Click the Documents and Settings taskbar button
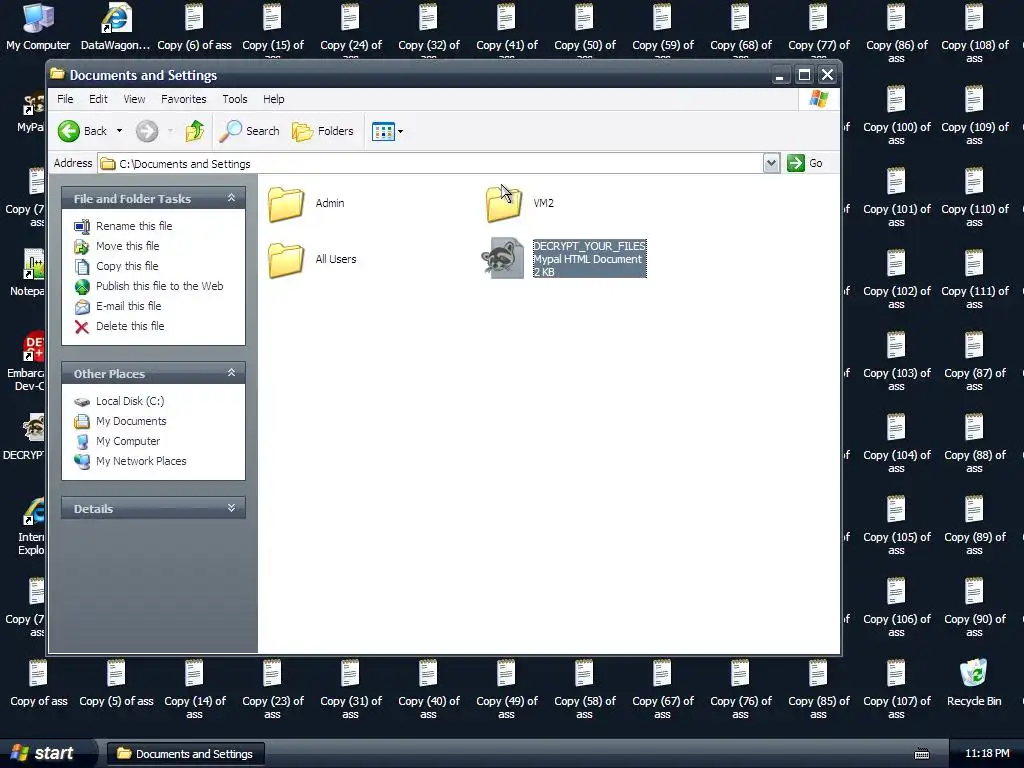This screenshot has width=1024, height=768. [x=185, y=754]
